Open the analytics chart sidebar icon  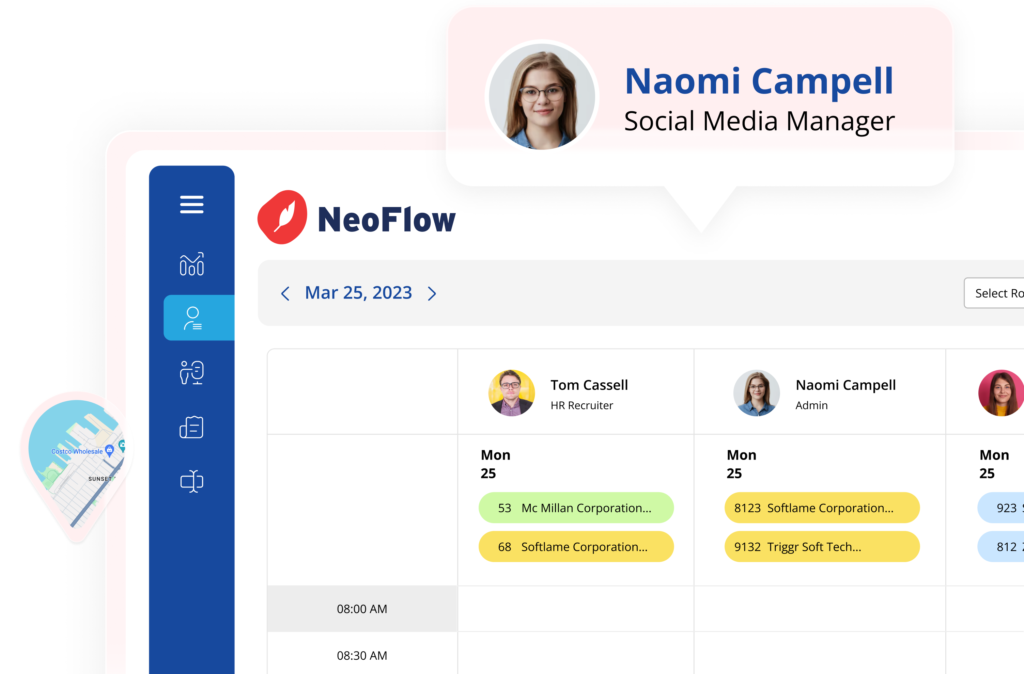click(x=192, y=264)
